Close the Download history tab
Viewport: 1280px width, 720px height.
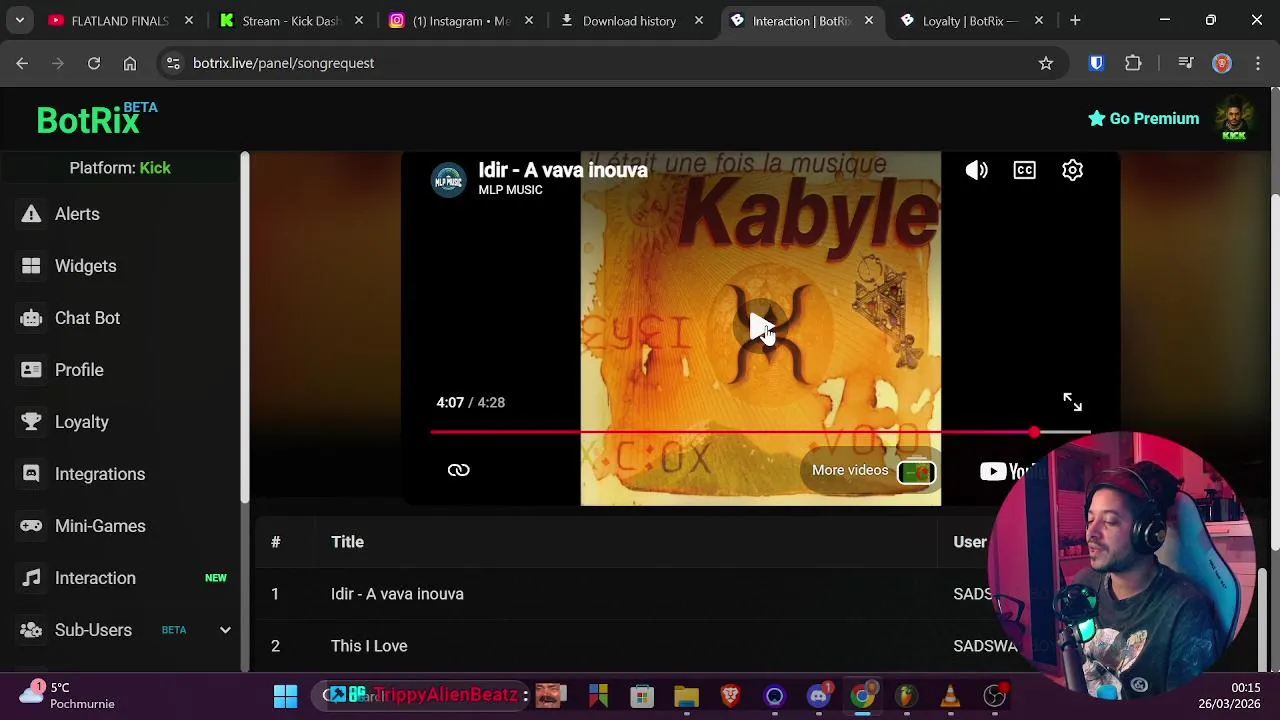(699, 20)
